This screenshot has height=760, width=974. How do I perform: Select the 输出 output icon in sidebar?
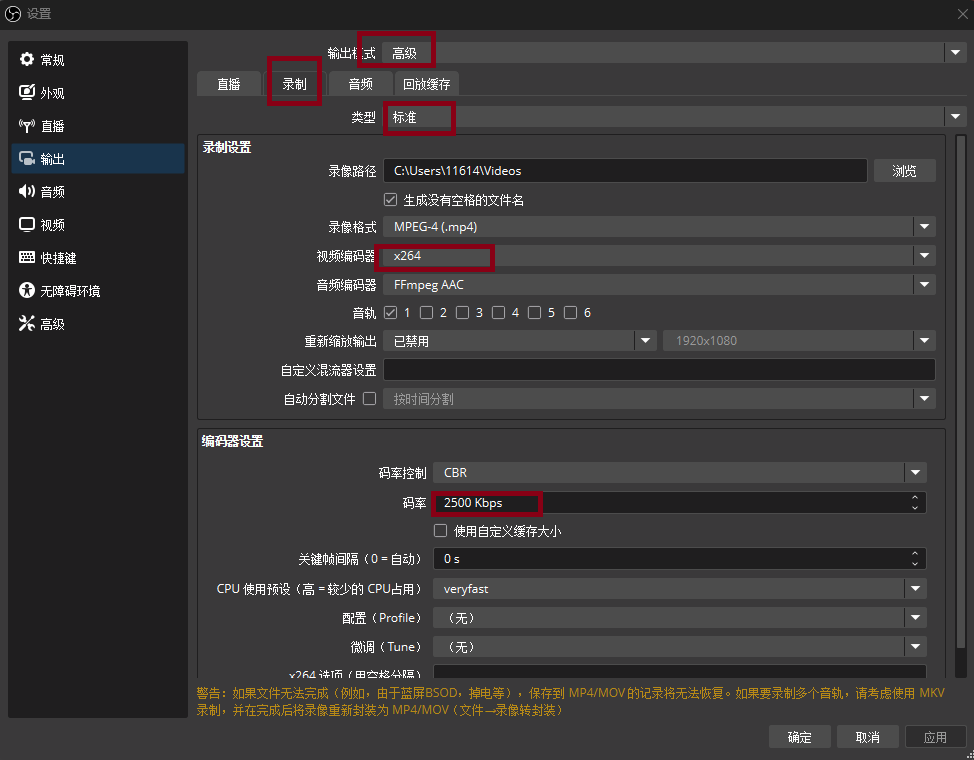(27, 159)
